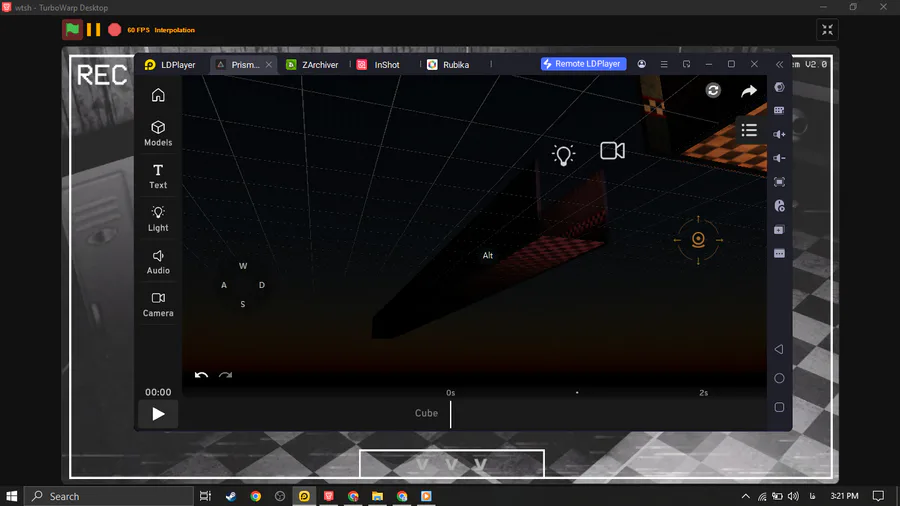Click the 2s mark on the timeline
Image resolution: width=900 pixels, height=506 pixels.
tap(704, 393)
